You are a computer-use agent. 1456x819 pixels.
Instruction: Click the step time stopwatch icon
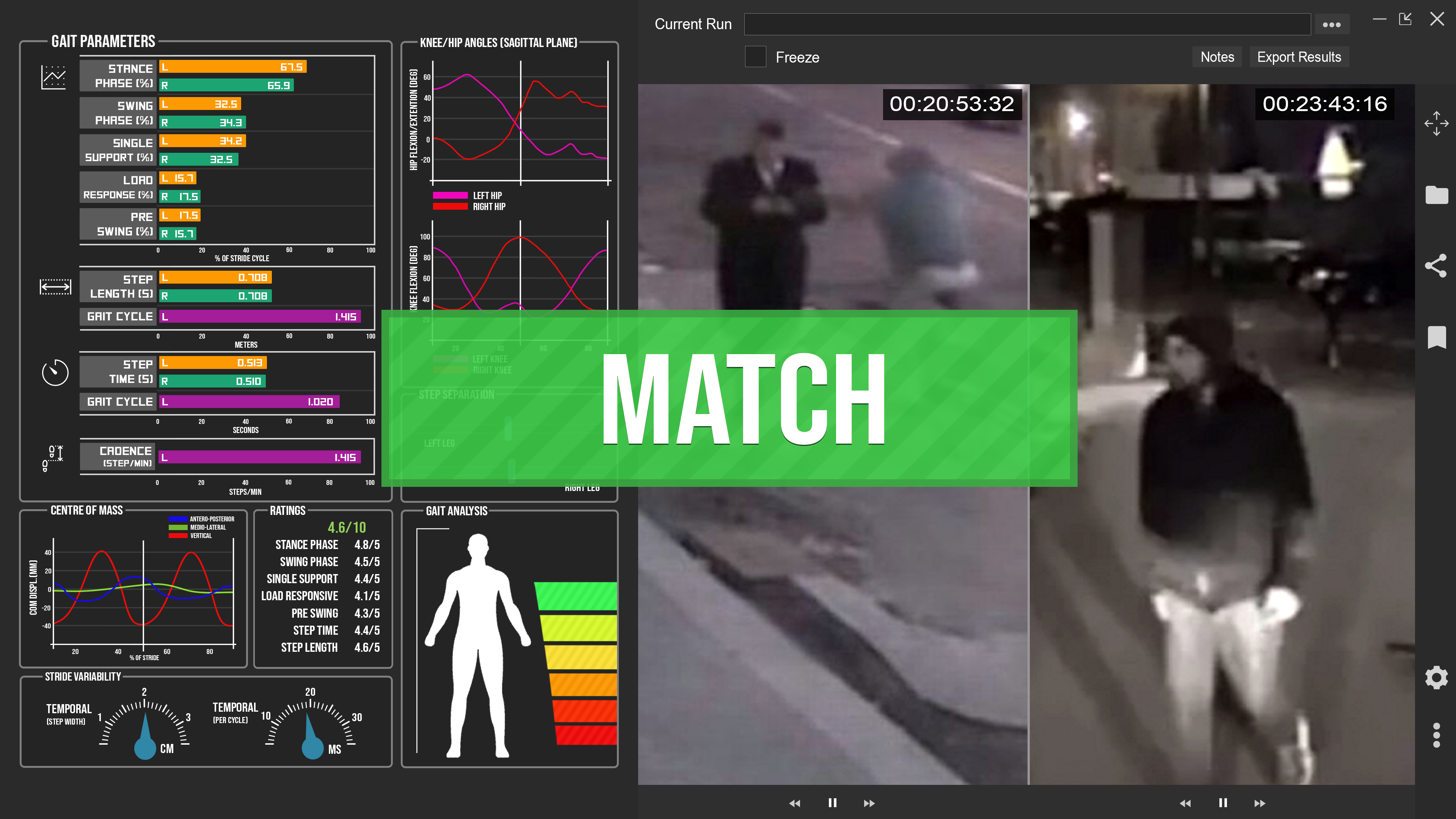click(55, 372)
